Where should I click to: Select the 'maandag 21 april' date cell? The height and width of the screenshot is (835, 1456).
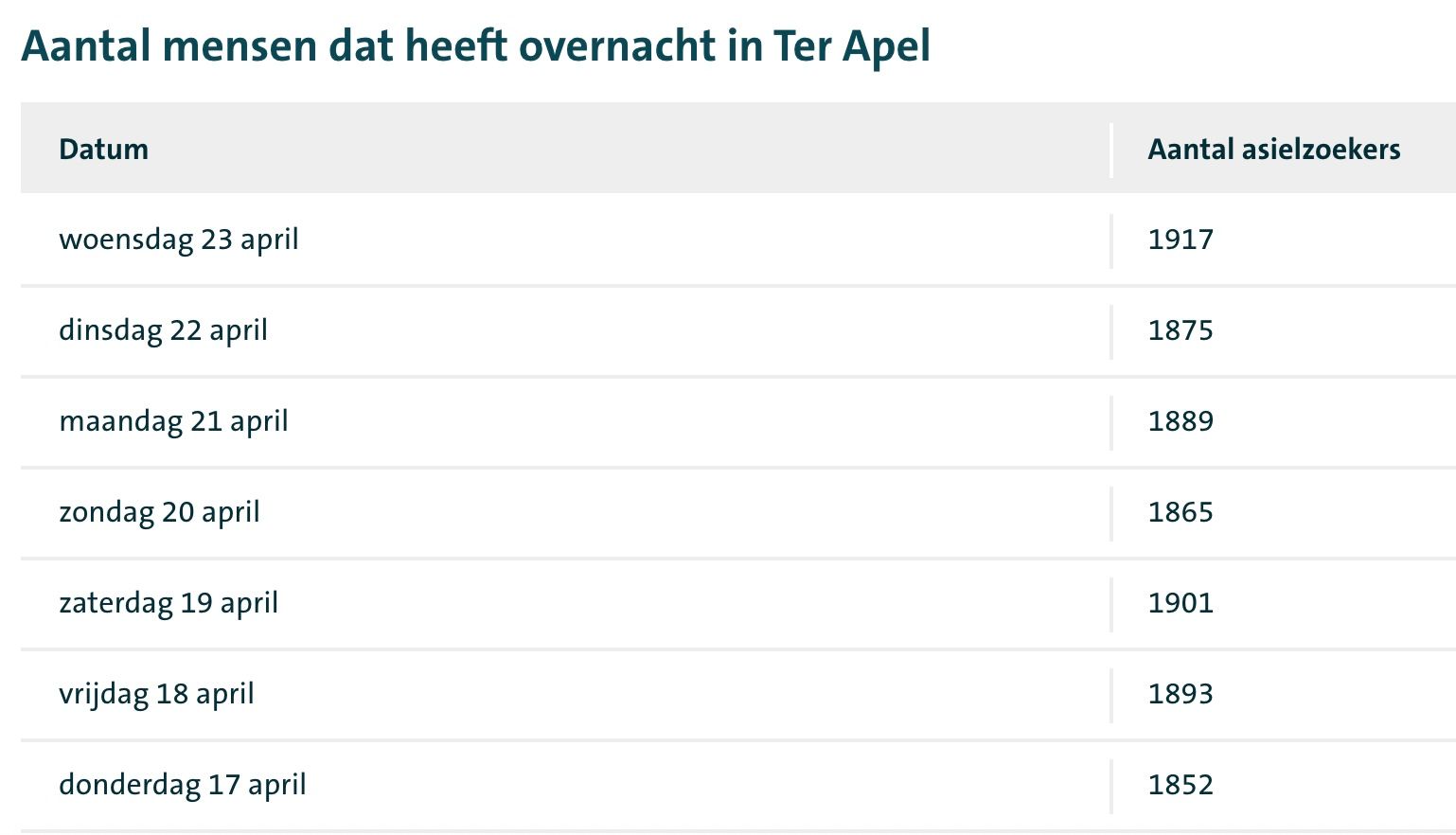tap(173, 421)
